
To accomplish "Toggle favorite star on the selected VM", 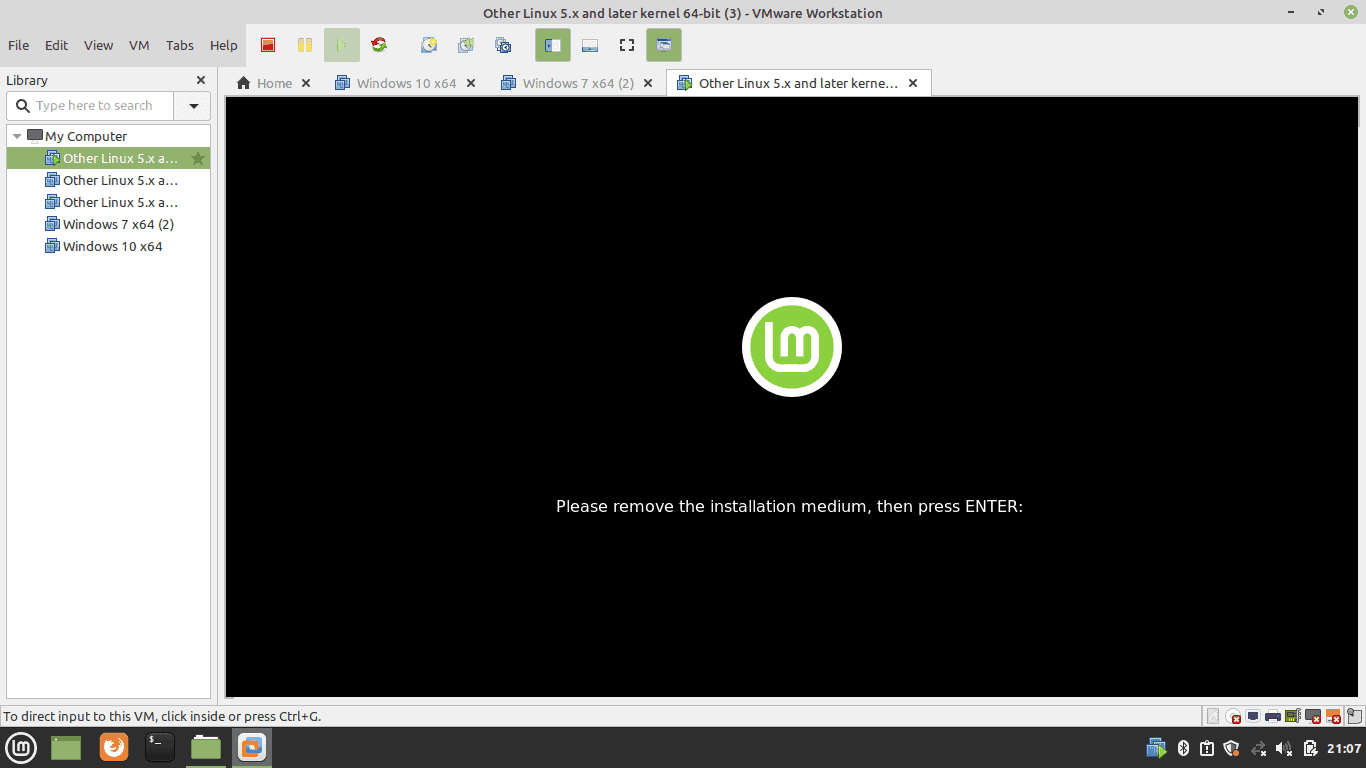I will [x=198, y=158].
